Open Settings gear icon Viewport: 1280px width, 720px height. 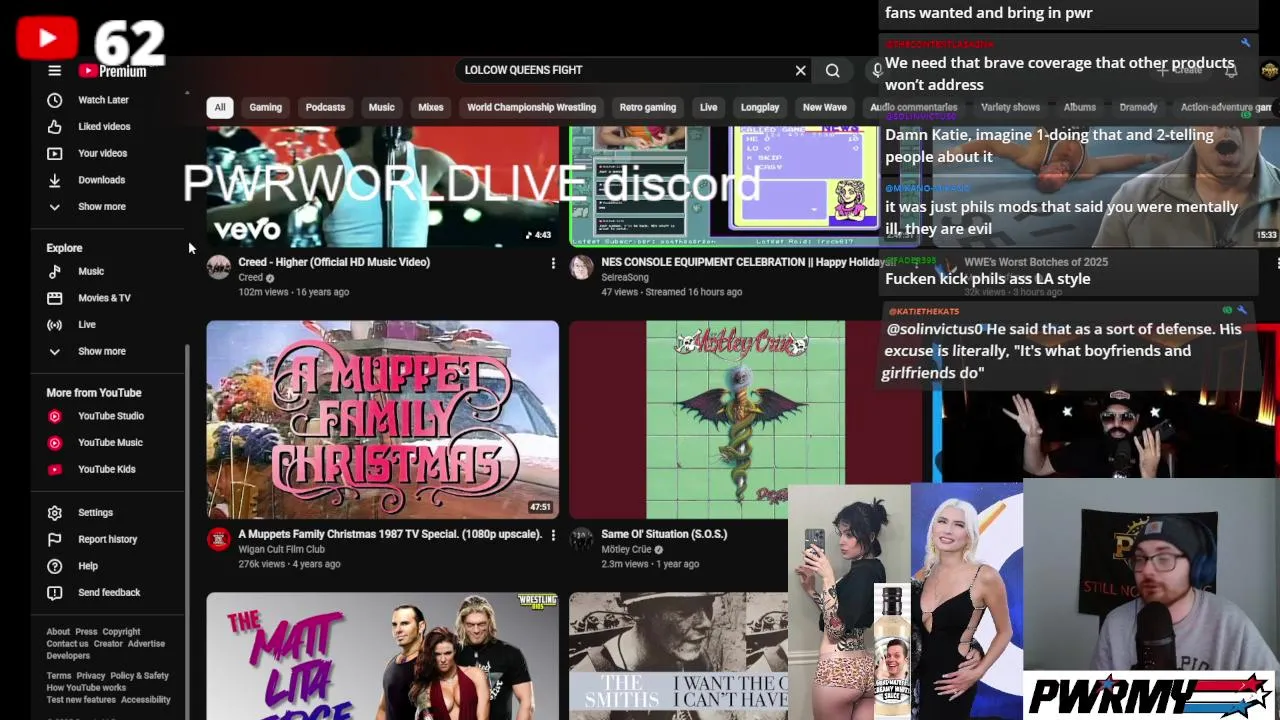55,513
